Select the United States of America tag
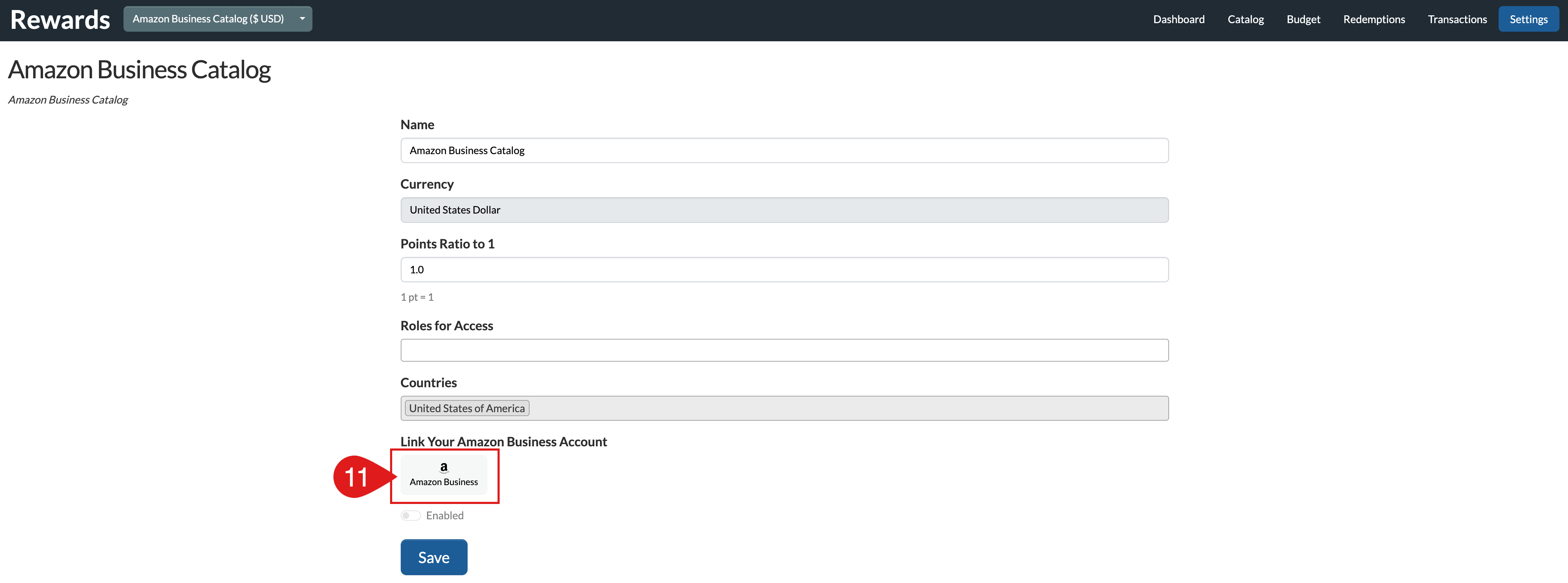Screen dimensions: 1568x583 coord(467,408)
